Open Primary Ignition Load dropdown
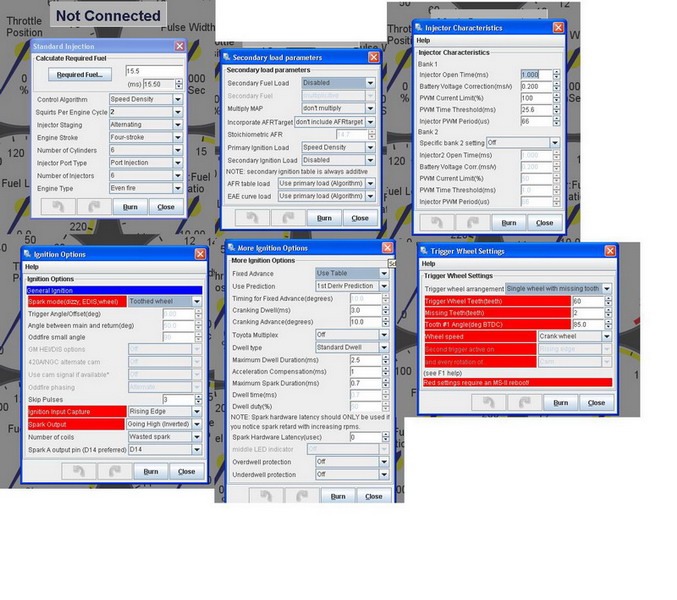 coord(370,147)
